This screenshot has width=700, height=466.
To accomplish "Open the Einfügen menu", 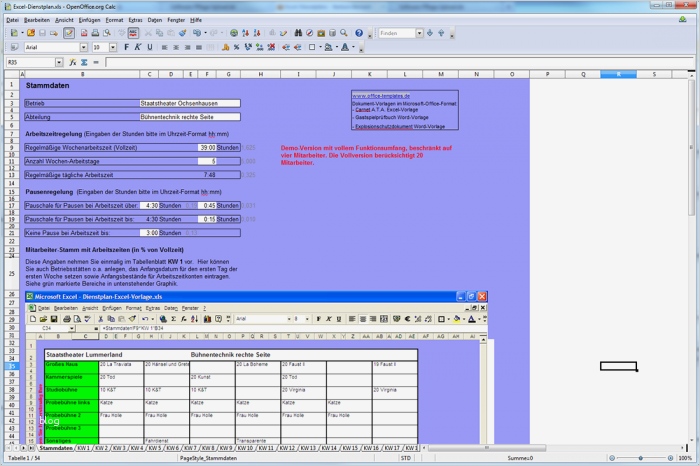I will (89, 19).
